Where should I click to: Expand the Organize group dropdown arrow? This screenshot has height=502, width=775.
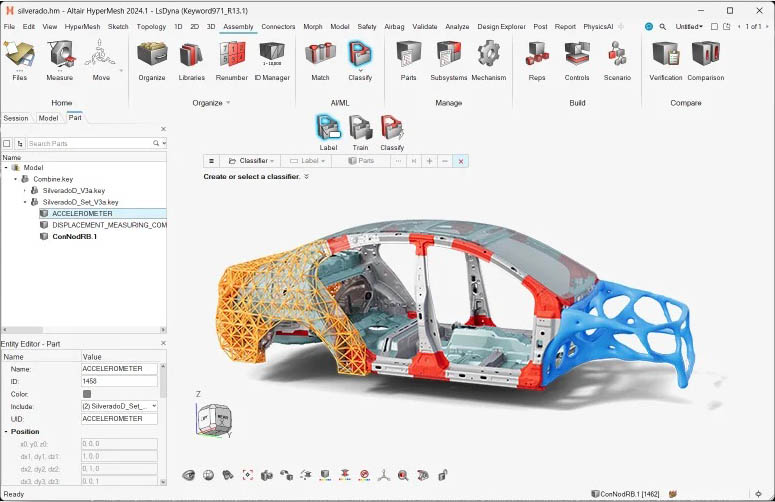pos(228,103)
